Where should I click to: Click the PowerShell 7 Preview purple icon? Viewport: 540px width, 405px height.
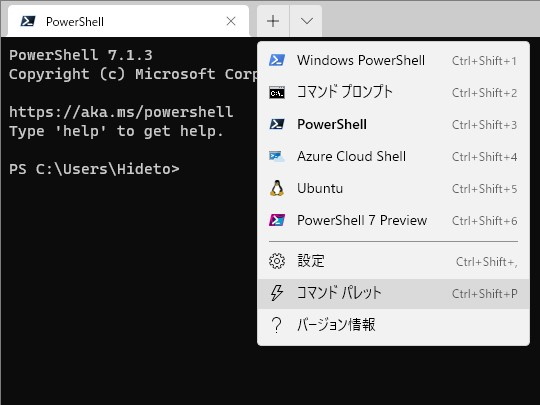[x=277, y=220]
